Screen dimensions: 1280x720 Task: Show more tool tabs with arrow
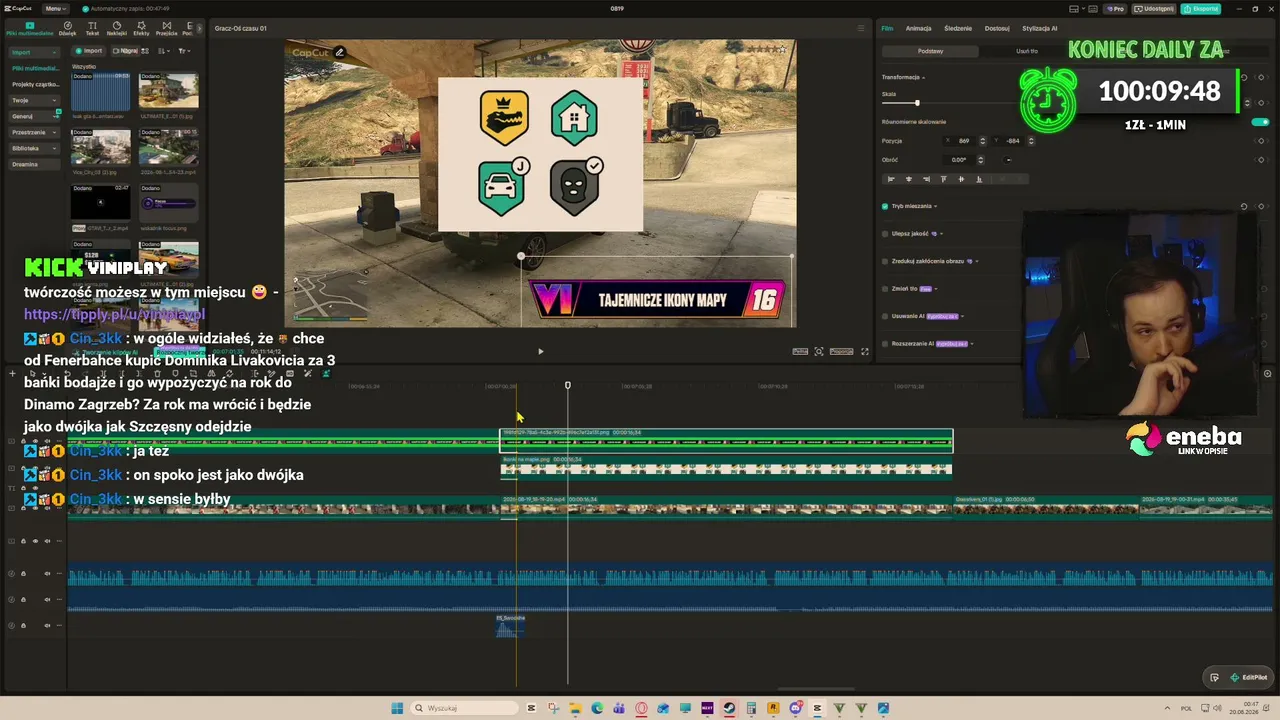199,28
